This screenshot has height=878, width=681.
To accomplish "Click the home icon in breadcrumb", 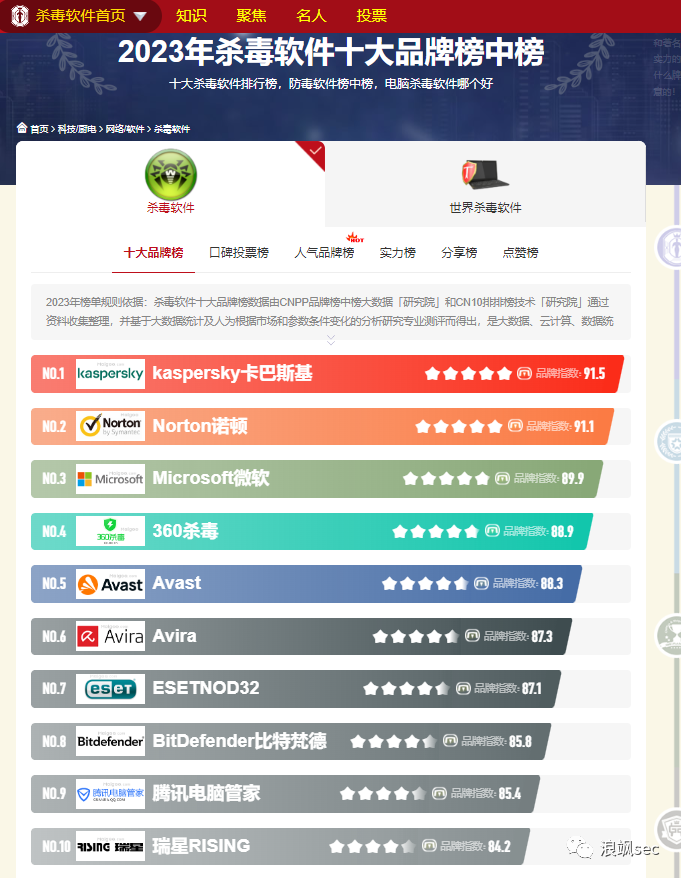I will pyautogui.click(x=22, y=128).
